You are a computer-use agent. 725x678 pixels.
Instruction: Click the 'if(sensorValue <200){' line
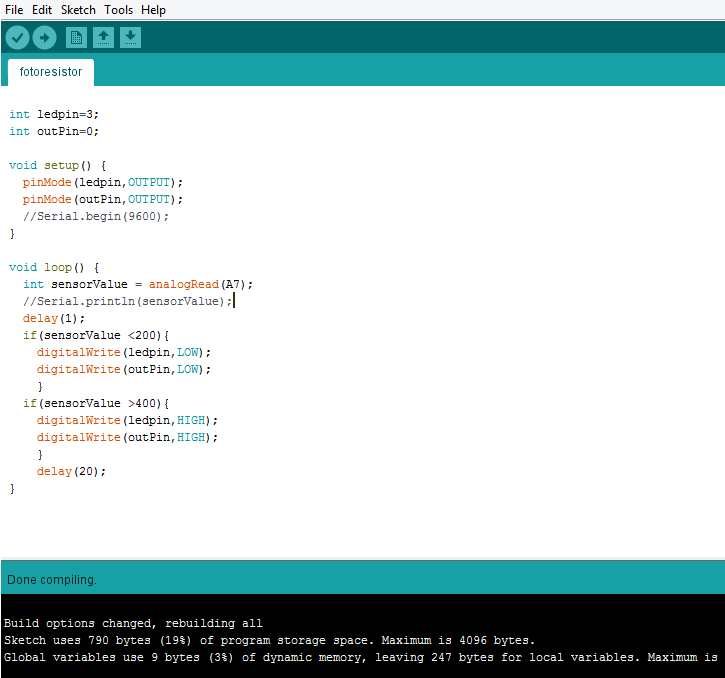pos(96,335)
